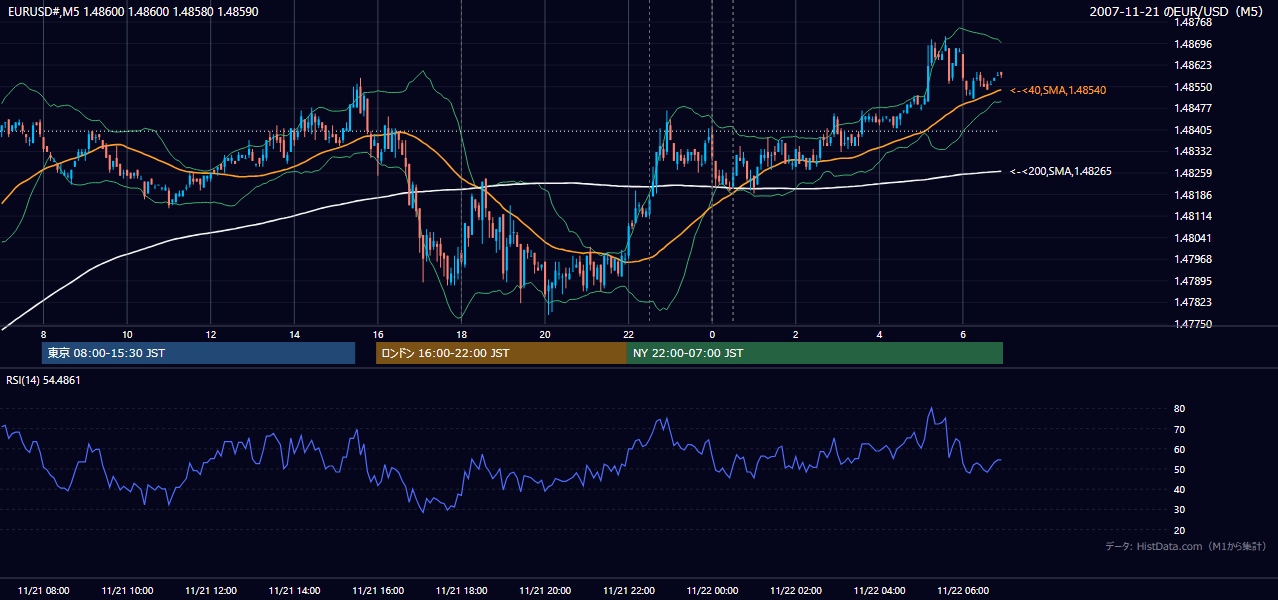
Task: Click the 11/22 06:00 bottom time label
Action: point(963,591)
